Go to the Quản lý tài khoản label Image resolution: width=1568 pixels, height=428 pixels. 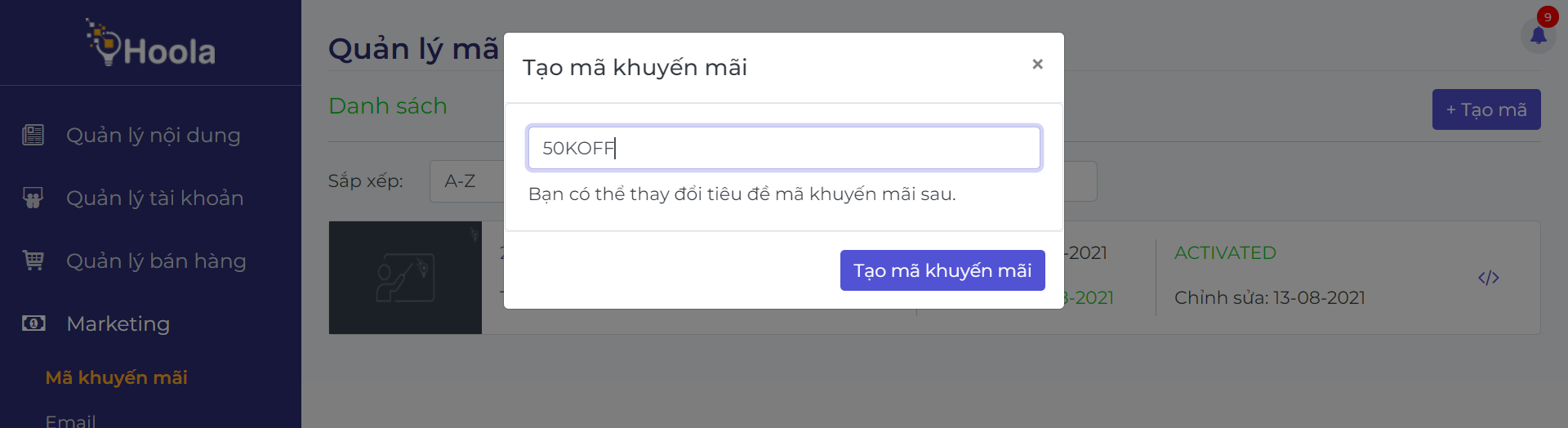tap(155, 198)
